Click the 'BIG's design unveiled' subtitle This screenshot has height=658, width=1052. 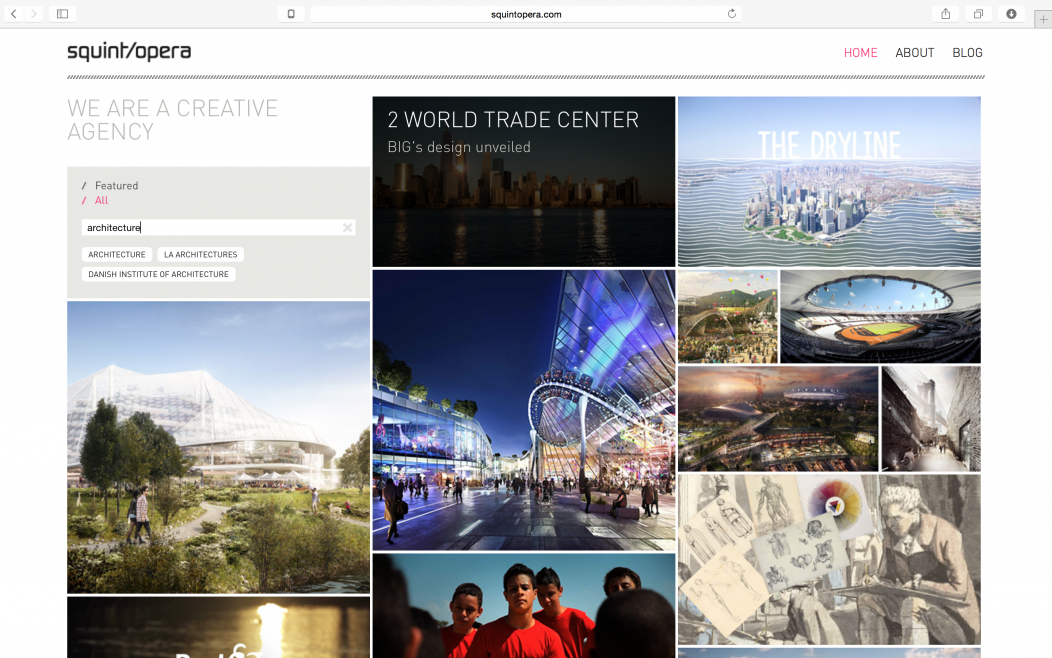459,147
